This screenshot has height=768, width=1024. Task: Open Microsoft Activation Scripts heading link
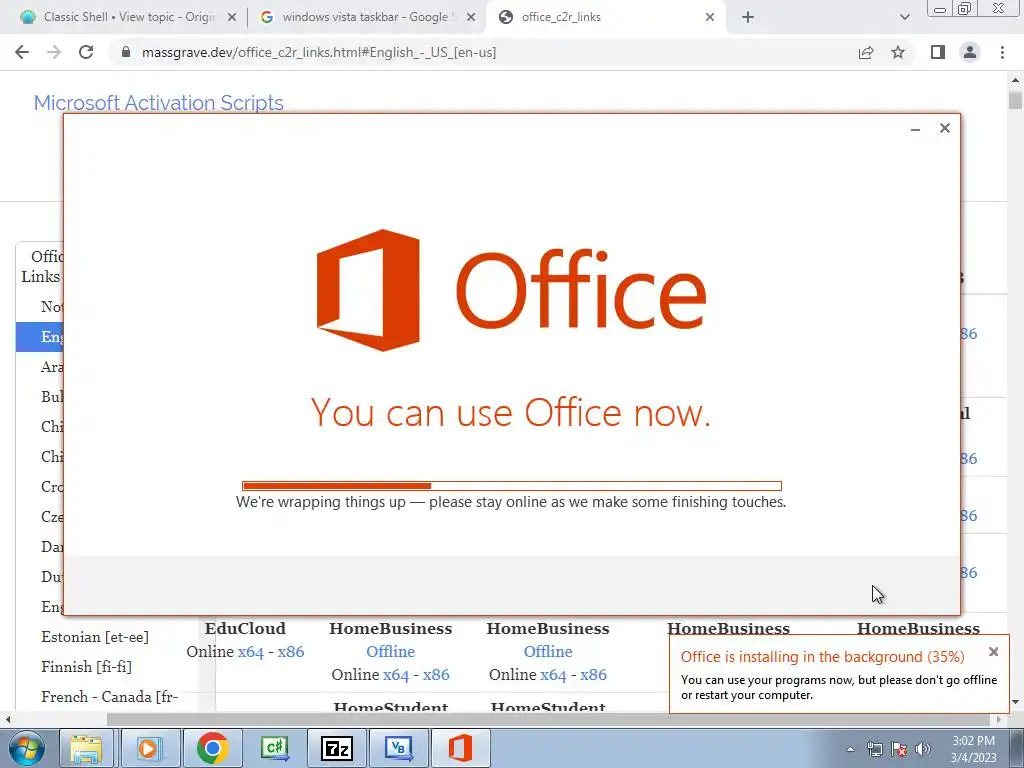point(159,103)
